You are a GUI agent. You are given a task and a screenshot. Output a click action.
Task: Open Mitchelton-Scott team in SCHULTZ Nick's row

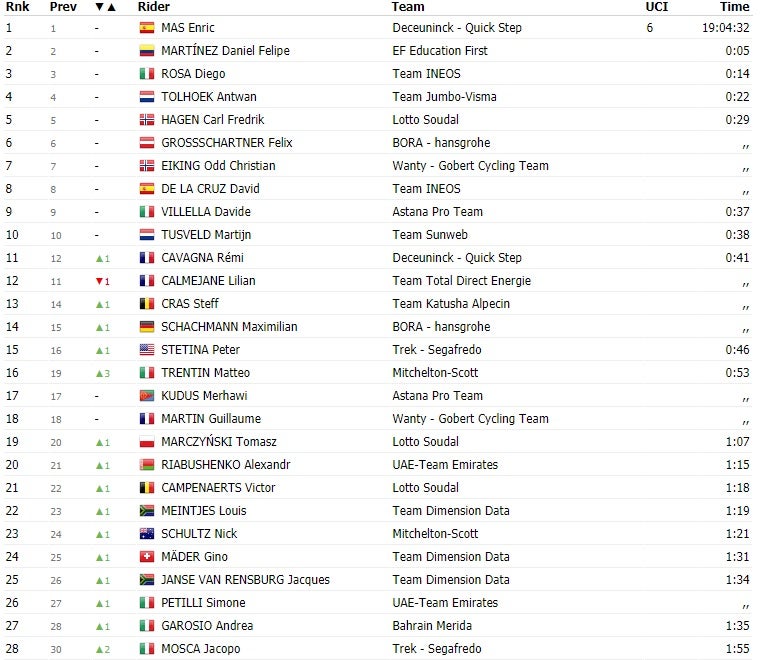pyautogui.click(x=435, y=534)
